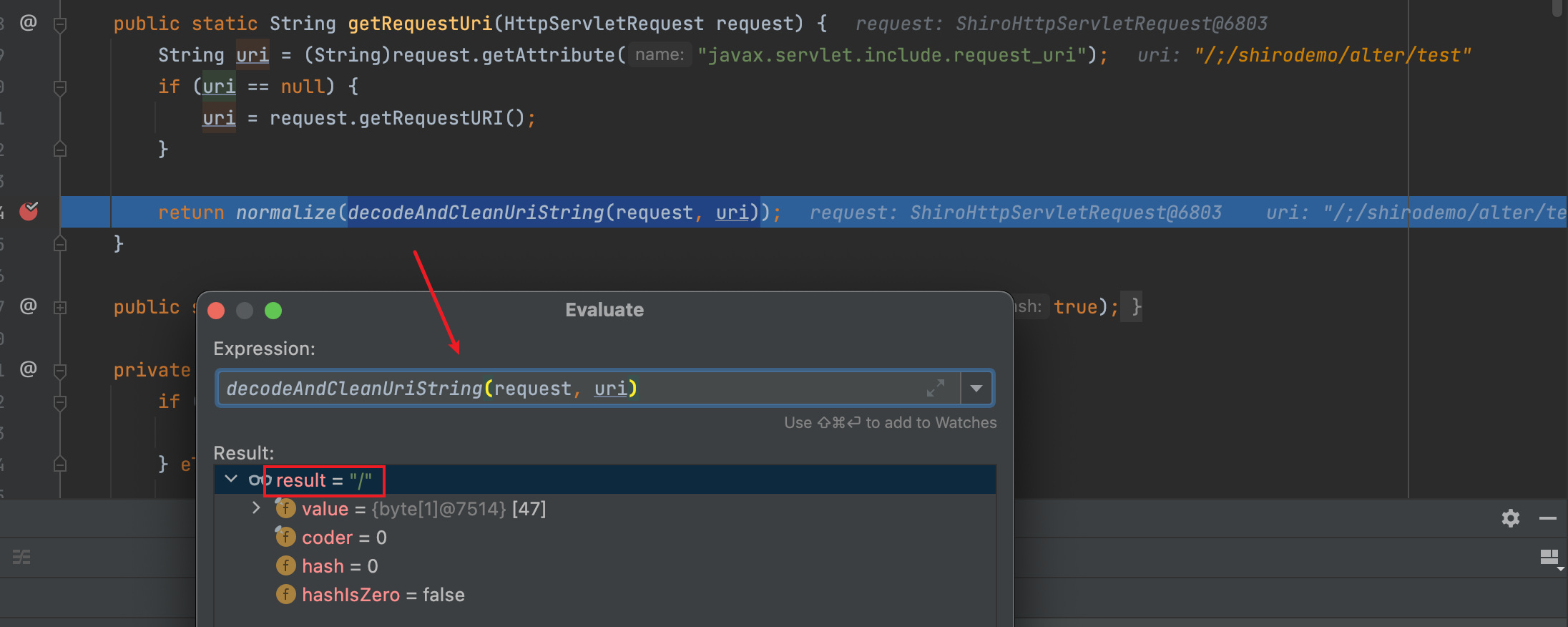This screenshot has width=1568, height=627.
Task: Click the editor vertical scrollbar thumb
Action: tap(1557, 7)
